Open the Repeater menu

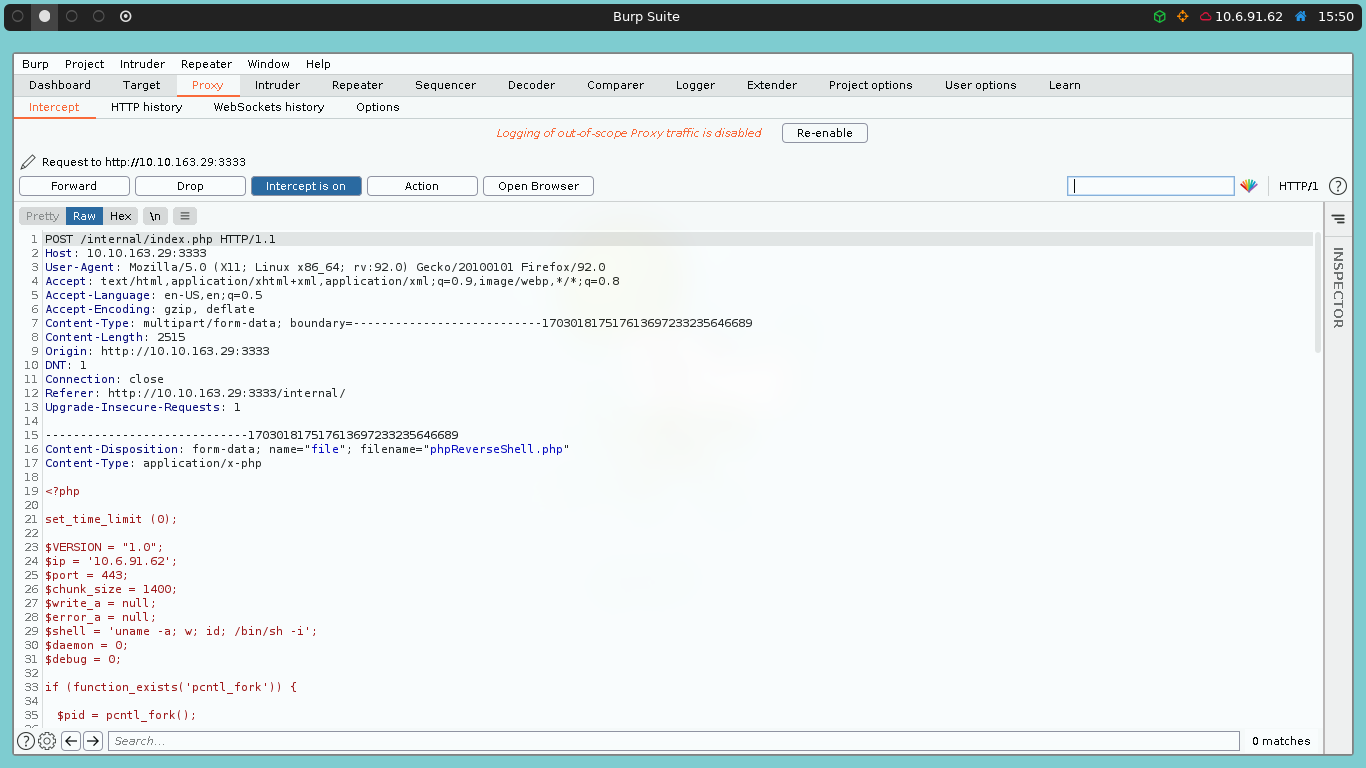207,64
